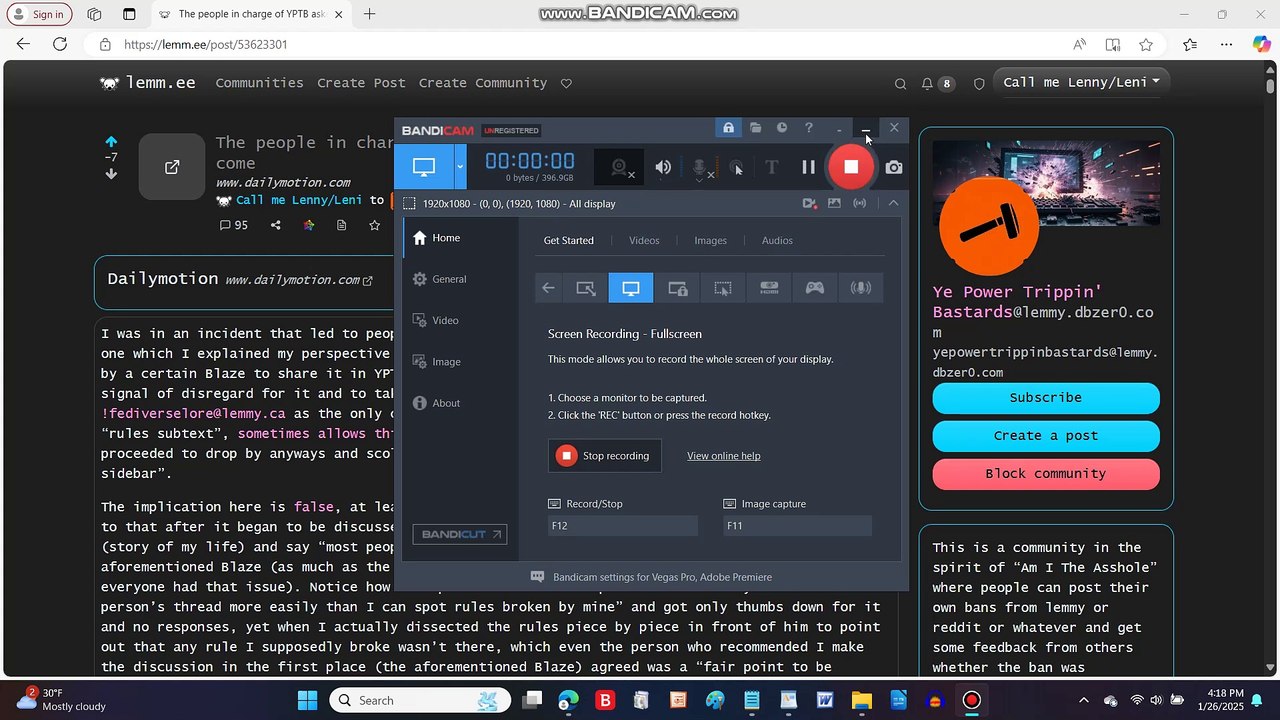Click the back arrow in mode selector

tap(548, 288)
